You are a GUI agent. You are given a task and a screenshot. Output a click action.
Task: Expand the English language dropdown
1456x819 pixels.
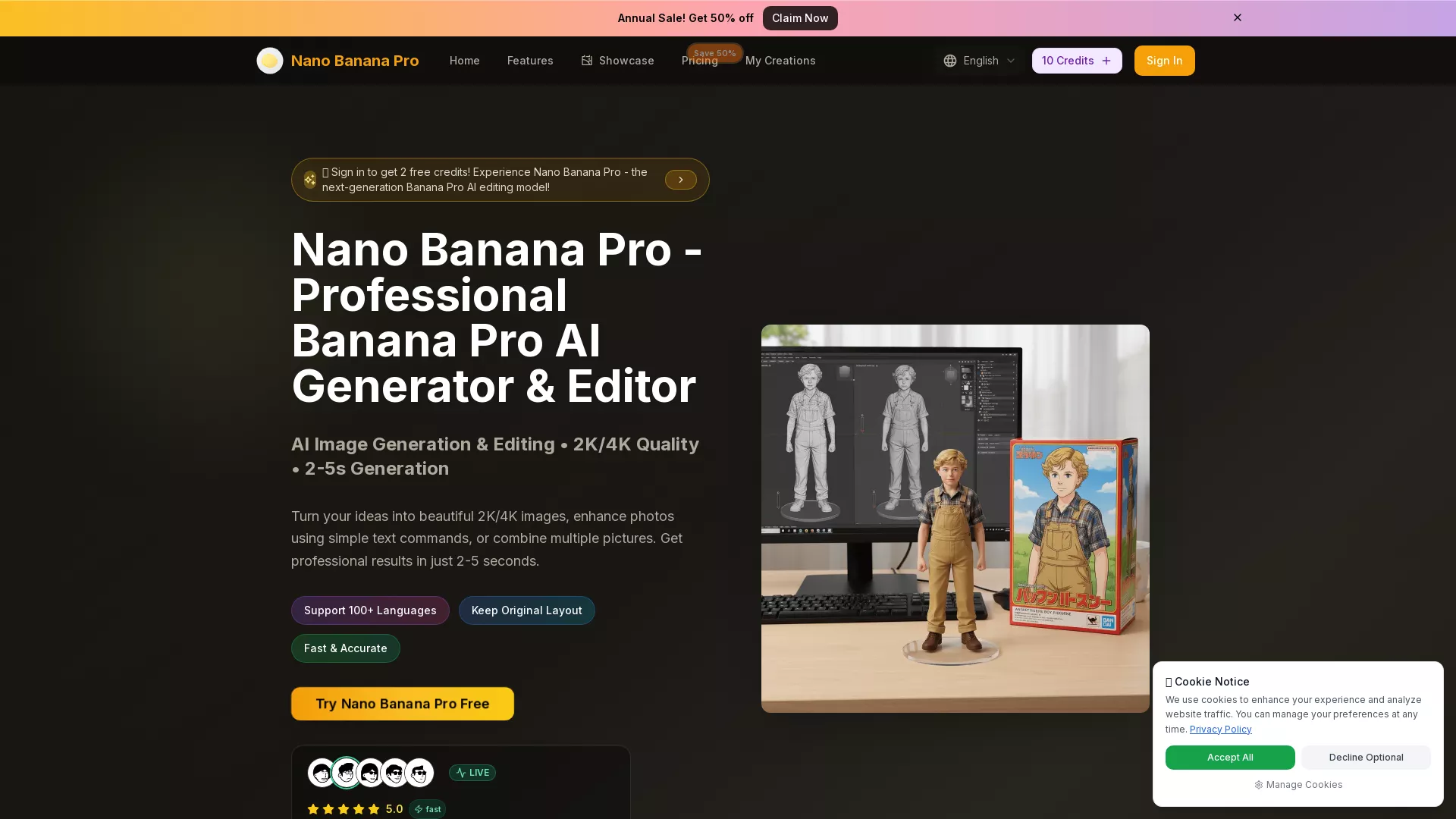pos(979,61)
